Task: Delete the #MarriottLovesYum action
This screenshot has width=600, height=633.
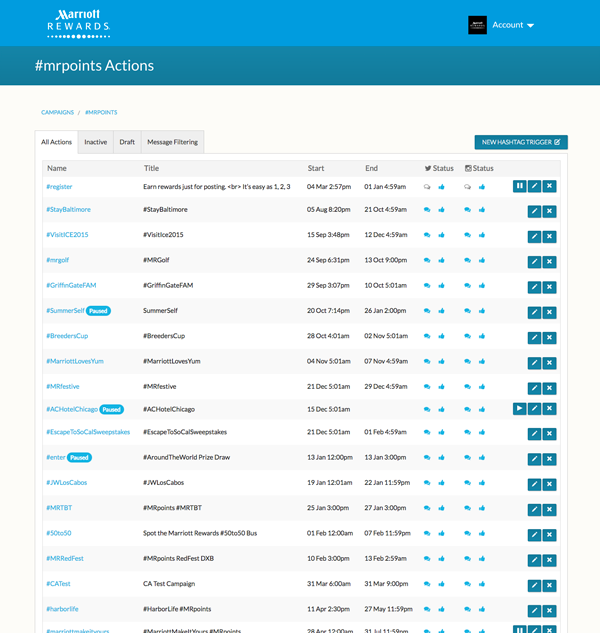Action: (x=549, y=363)
